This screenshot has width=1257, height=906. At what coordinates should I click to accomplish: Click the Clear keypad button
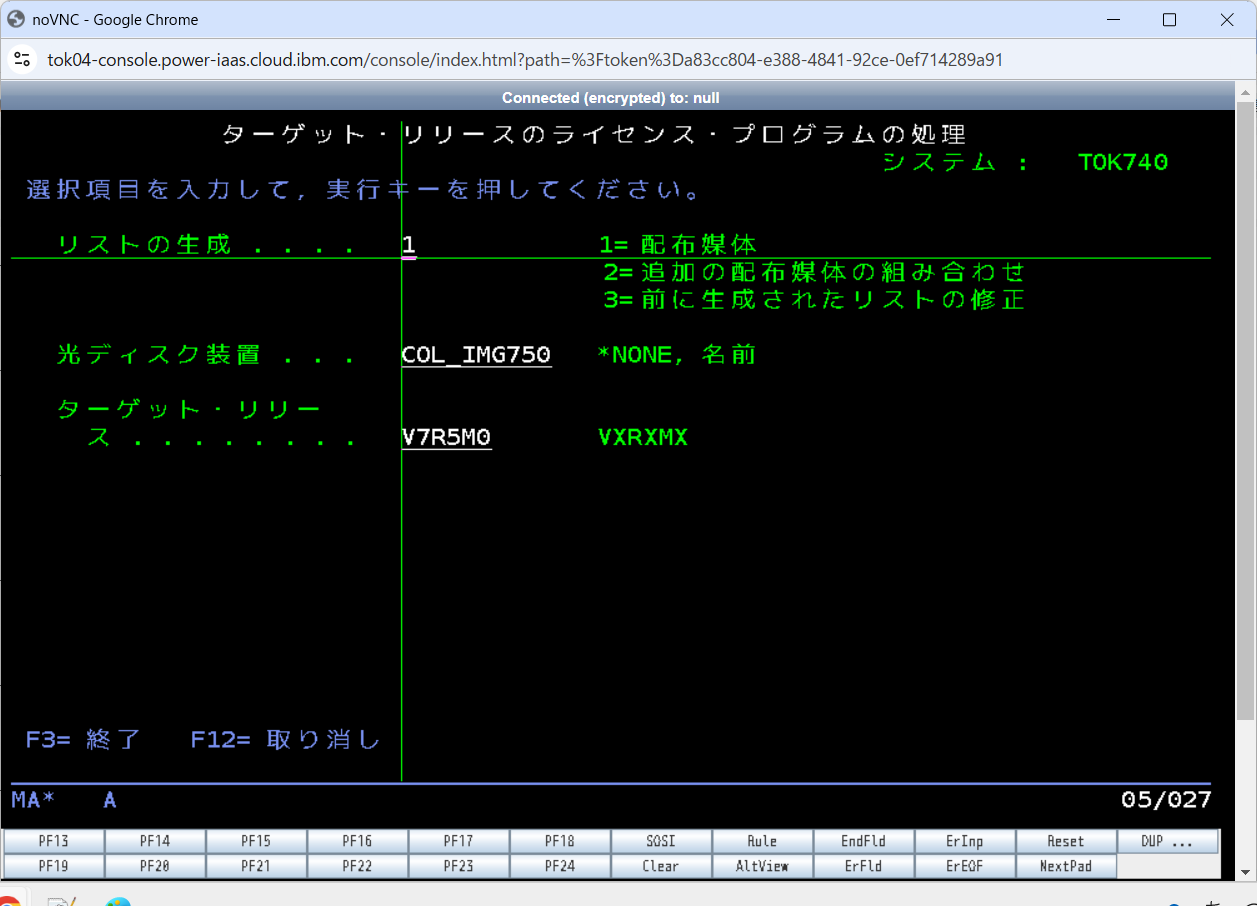[x=661, y=866]
